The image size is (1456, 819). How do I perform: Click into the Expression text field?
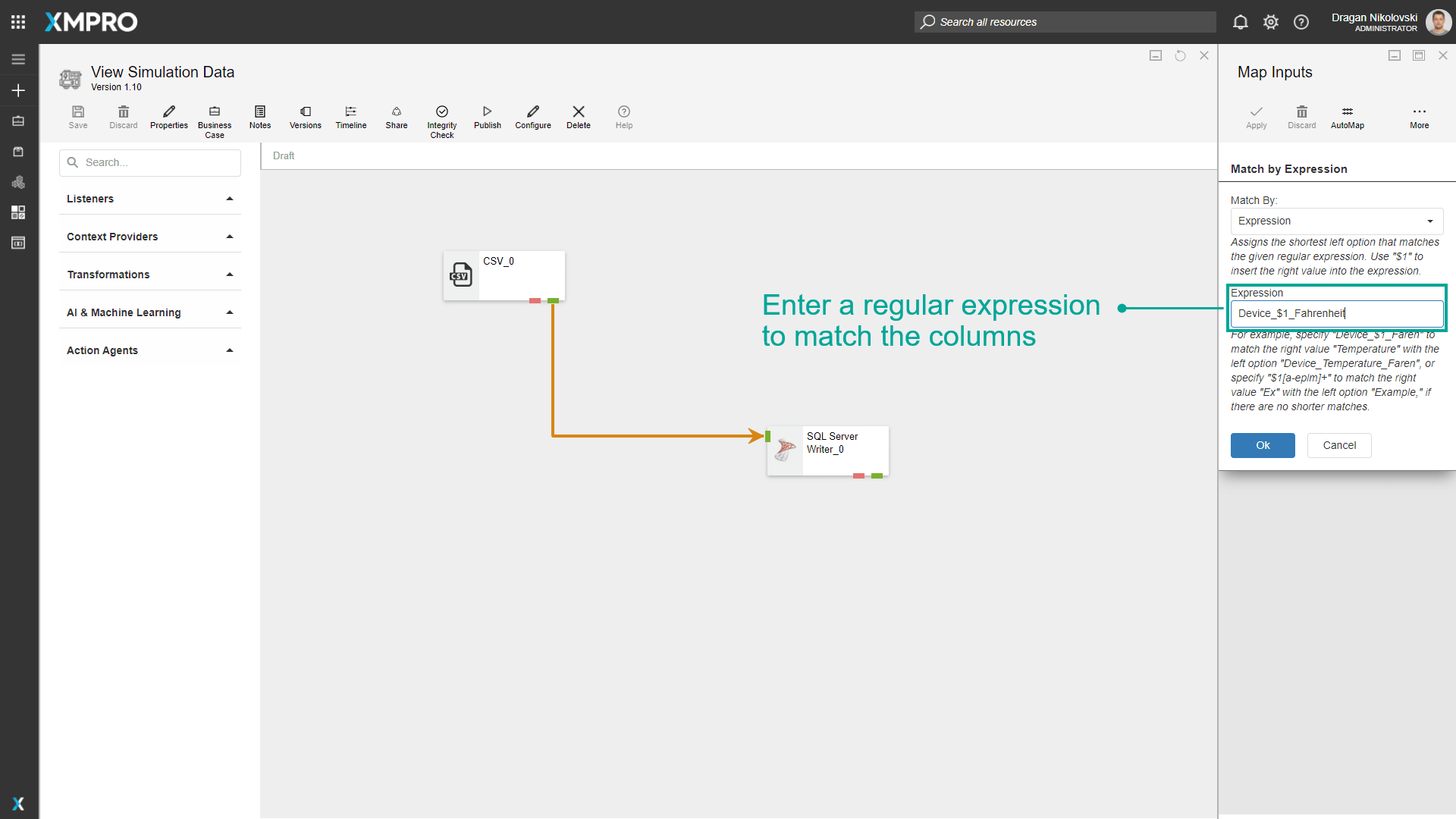(x=1336, y=313)
